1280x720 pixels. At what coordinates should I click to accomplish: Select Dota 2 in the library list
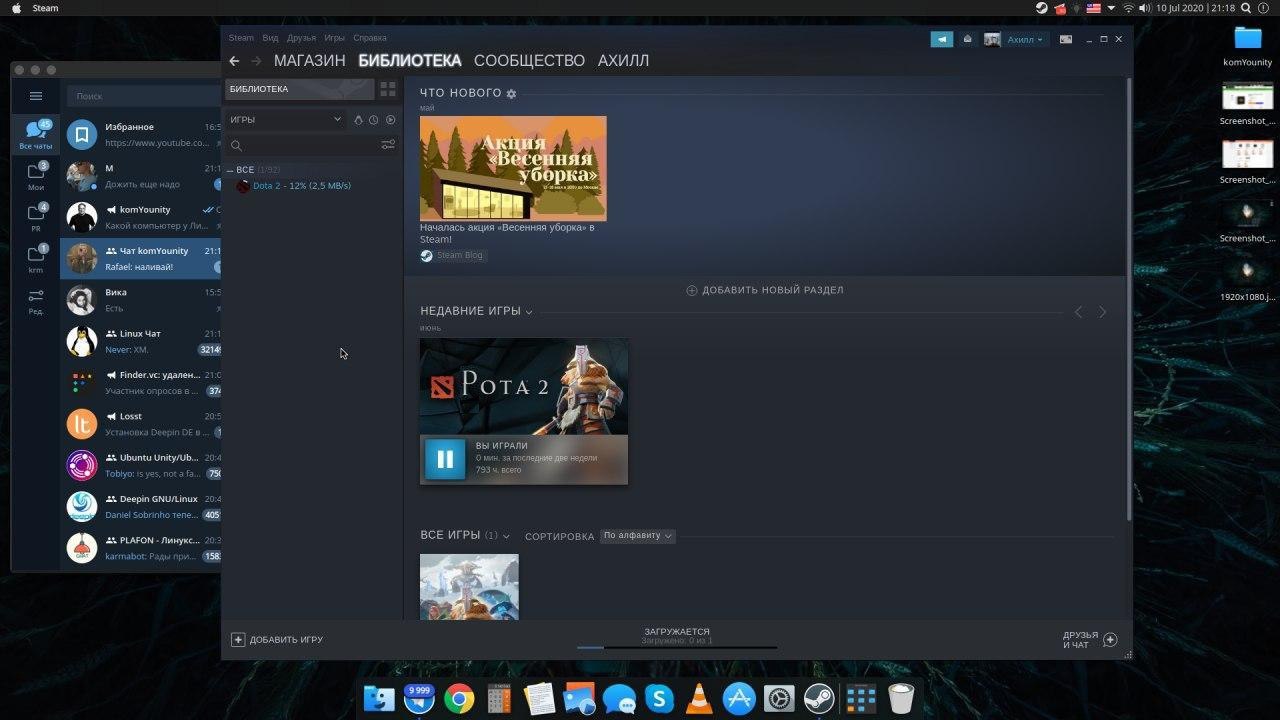point(301,186)
